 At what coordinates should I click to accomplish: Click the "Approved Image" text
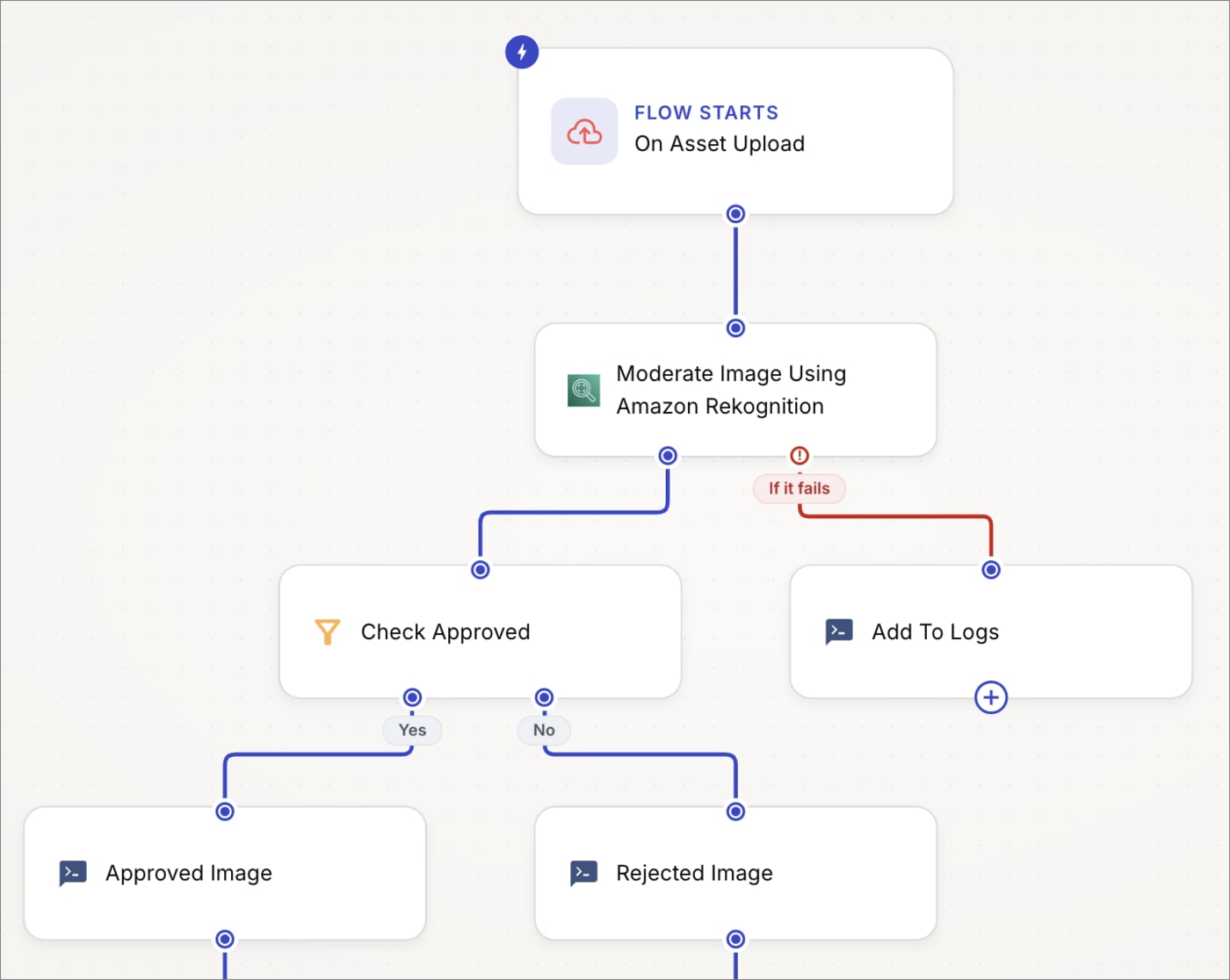coord(189,873)
